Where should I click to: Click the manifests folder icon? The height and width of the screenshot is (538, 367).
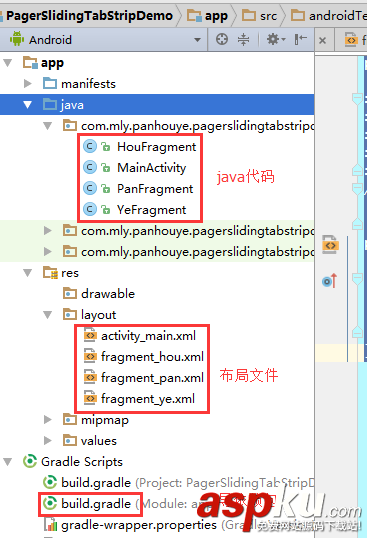50,83
